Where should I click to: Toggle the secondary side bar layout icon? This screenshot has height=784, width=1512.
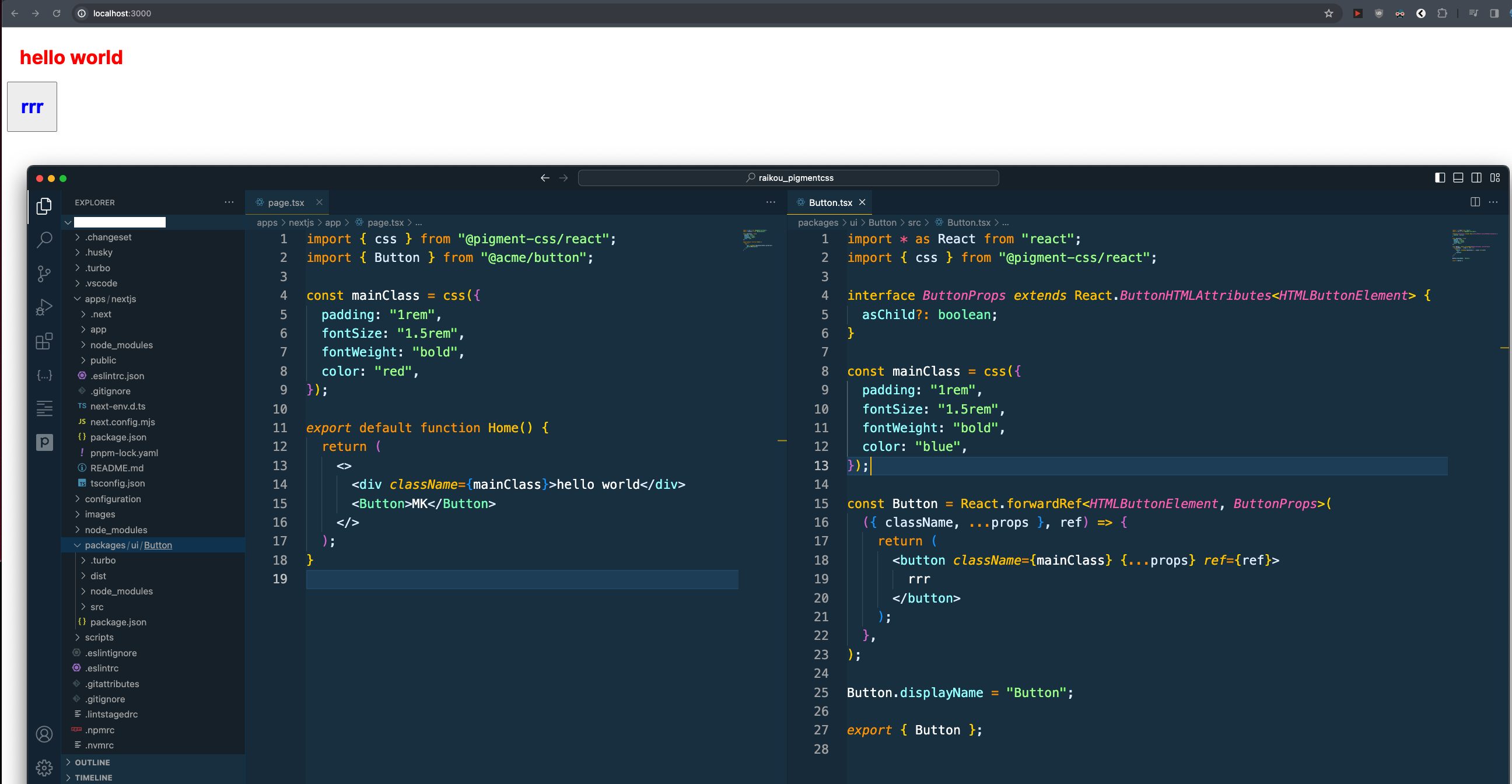[x=1476, y=178]
